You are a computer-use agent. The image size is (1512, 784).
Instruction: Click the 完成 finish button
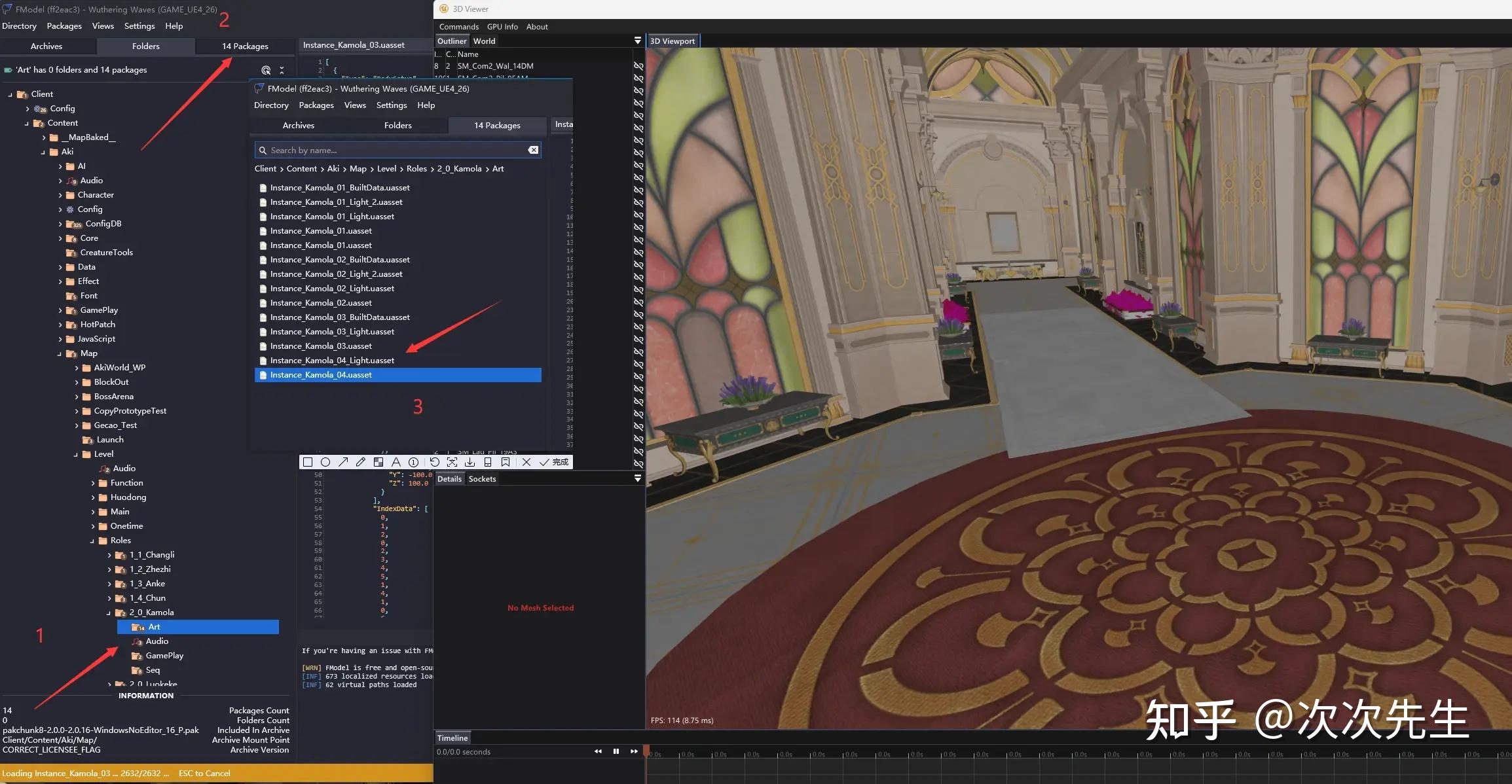click(554, 462)
